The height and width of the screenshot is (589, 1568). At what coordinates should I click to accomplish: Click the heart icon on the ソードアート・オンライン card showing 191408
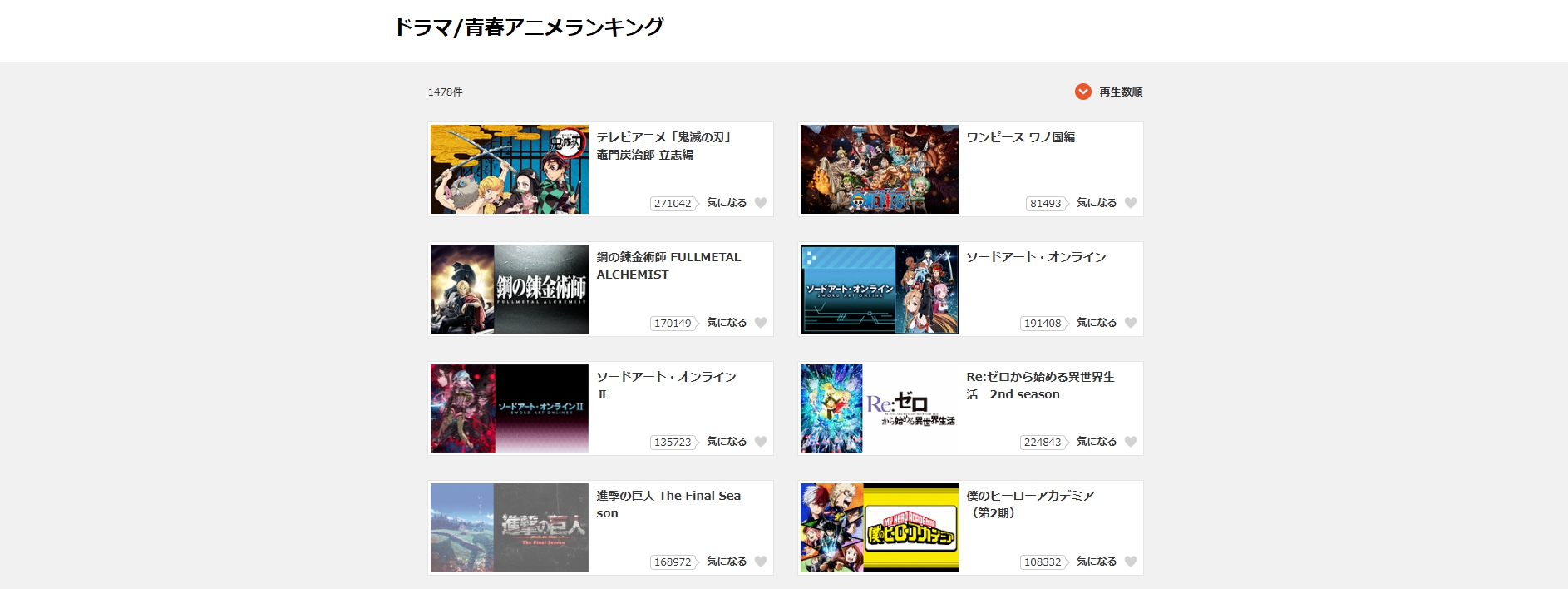[1130, 323]
